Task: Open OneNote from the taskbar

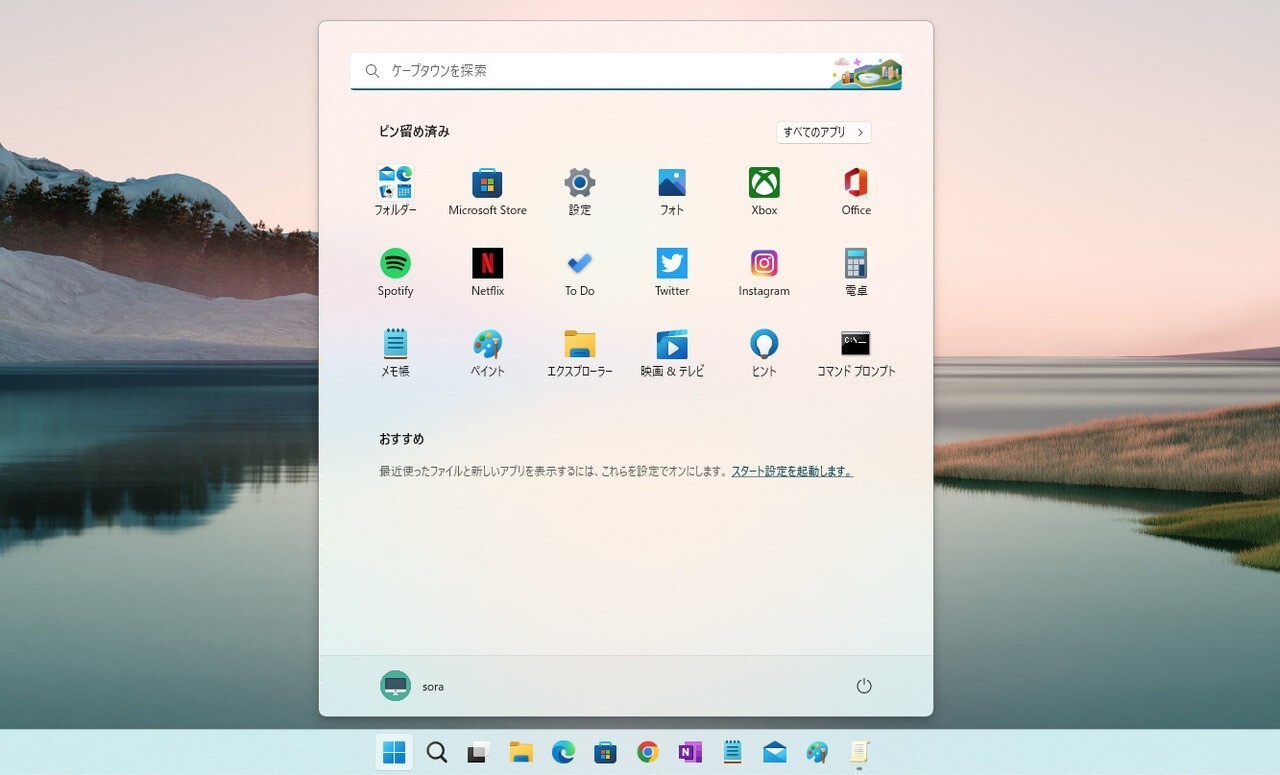Action: [690, 752]
